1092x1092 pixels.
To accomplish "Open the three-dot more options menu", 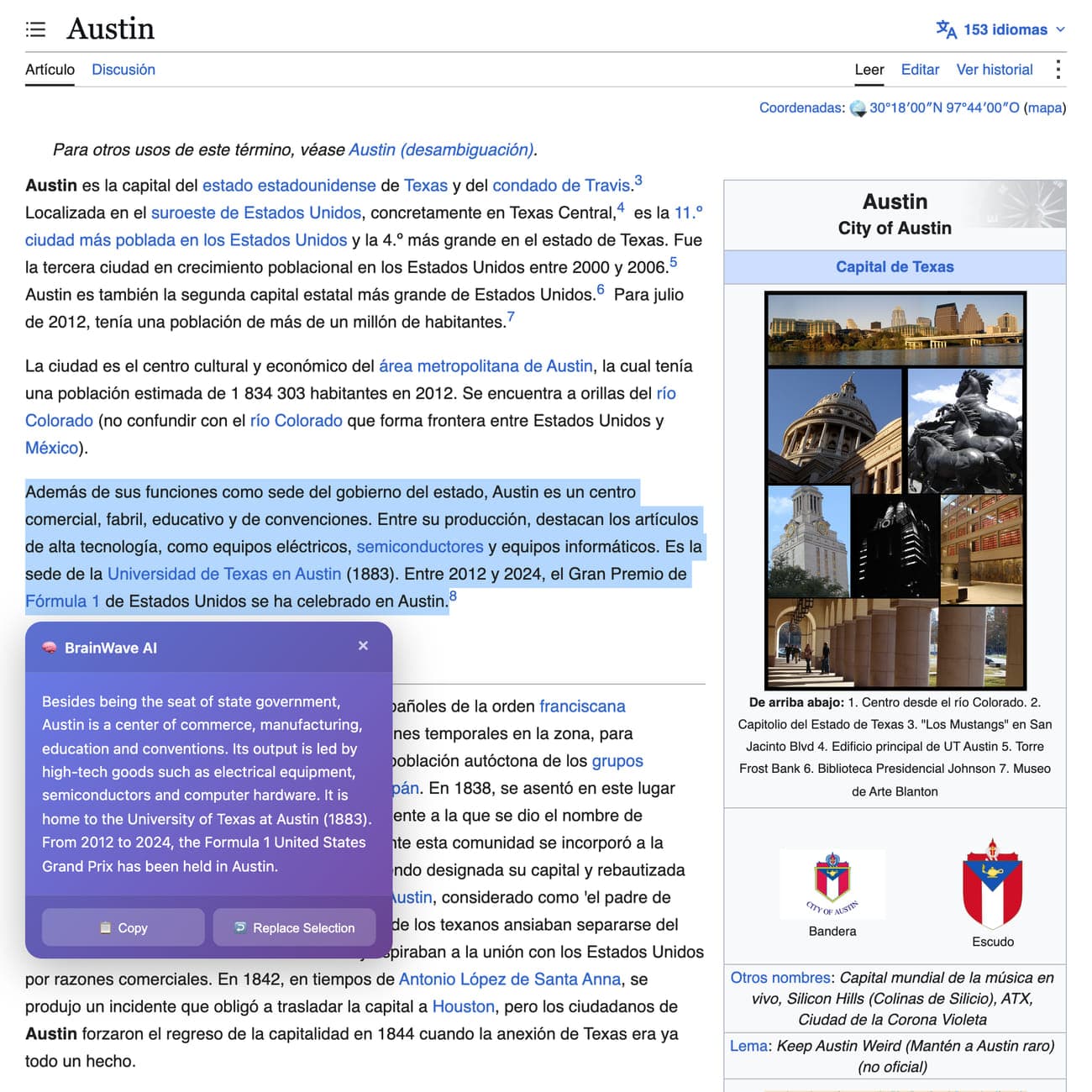I will 1058,70.
